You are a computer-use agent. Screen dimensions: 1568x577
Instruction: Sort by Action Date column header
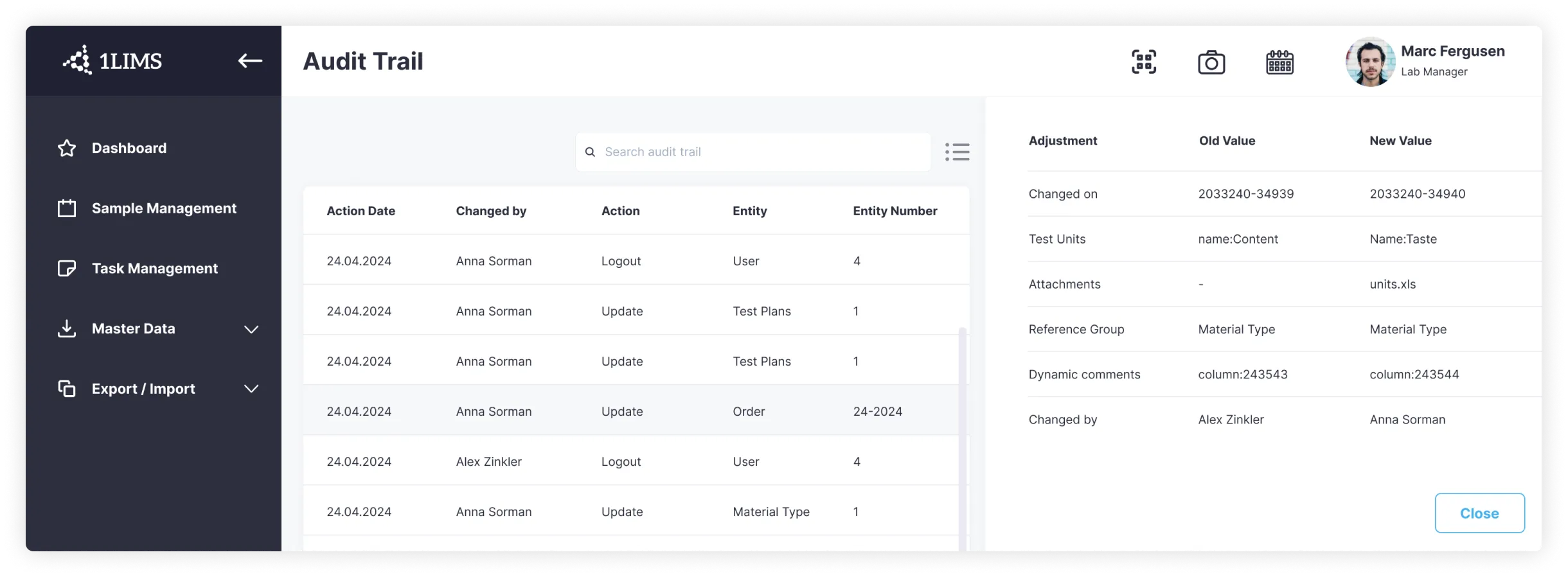(361, 211)
